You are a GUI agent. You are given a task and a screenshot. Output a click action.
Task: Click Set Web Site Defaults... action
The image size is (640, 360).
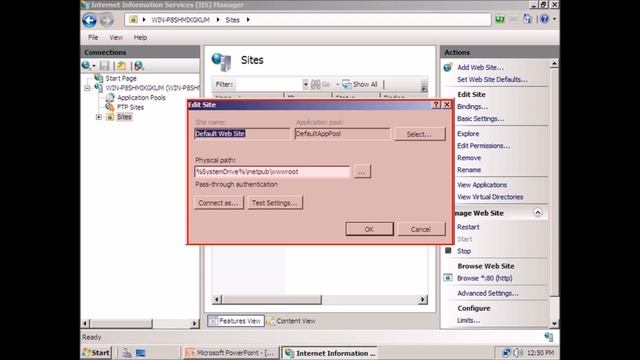[492, 80]
